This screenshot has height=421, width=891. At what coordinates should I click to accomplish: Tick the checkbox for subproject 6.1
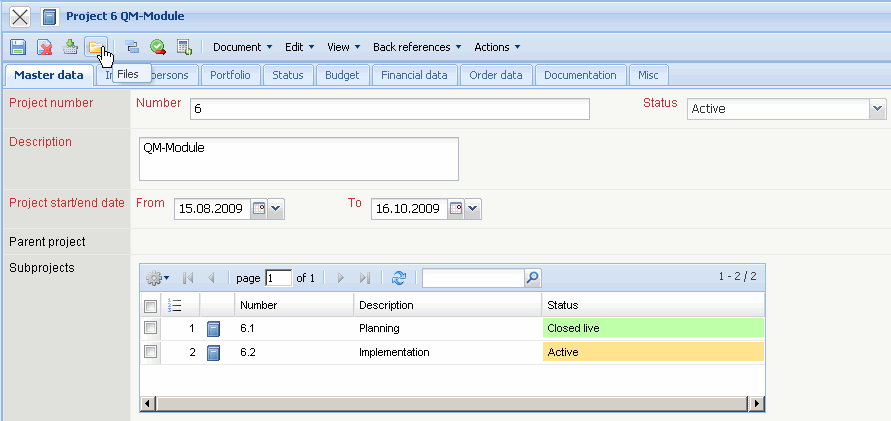pos(150,328)
